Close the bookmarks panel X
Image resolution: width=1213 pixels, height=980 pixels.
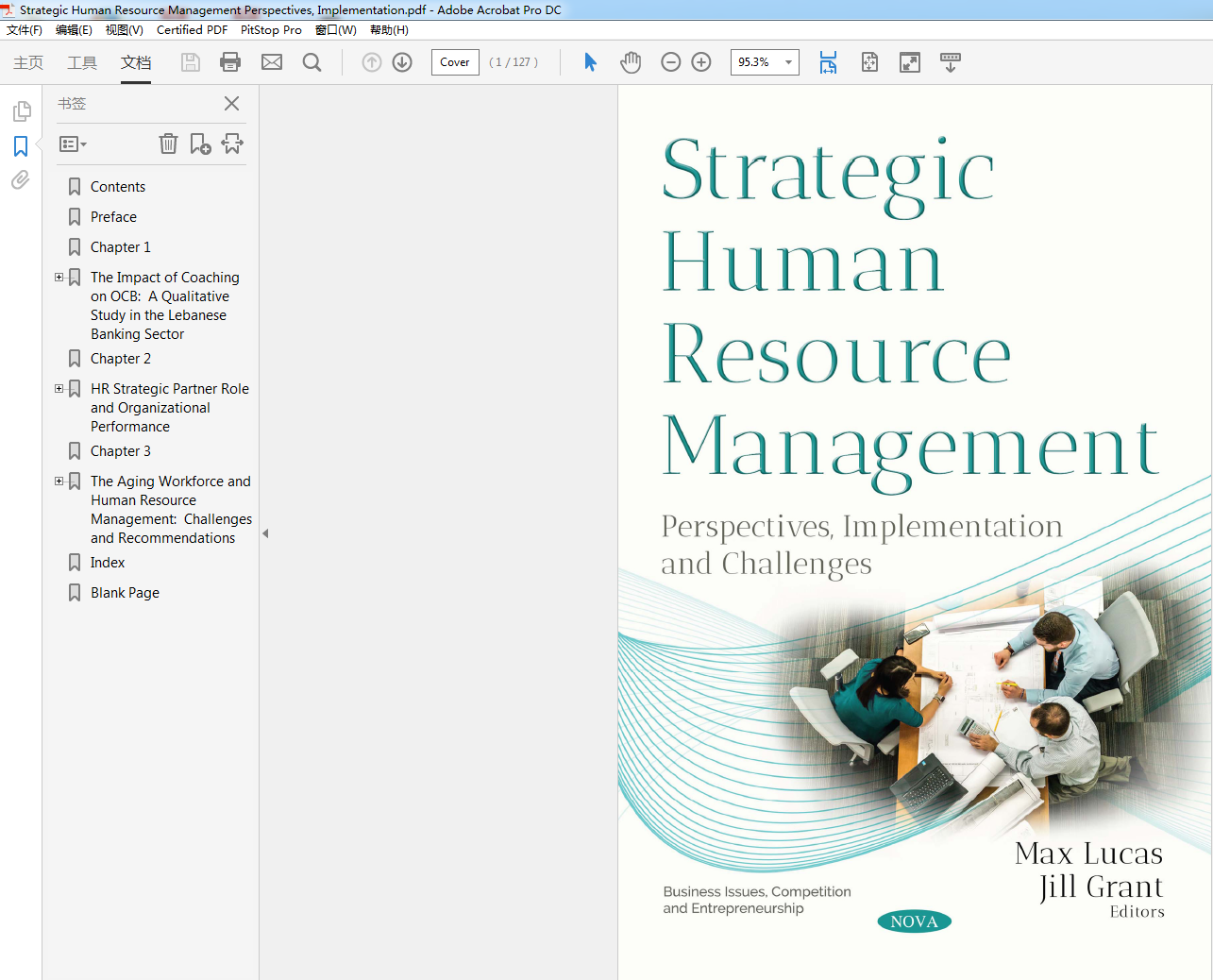231,104
